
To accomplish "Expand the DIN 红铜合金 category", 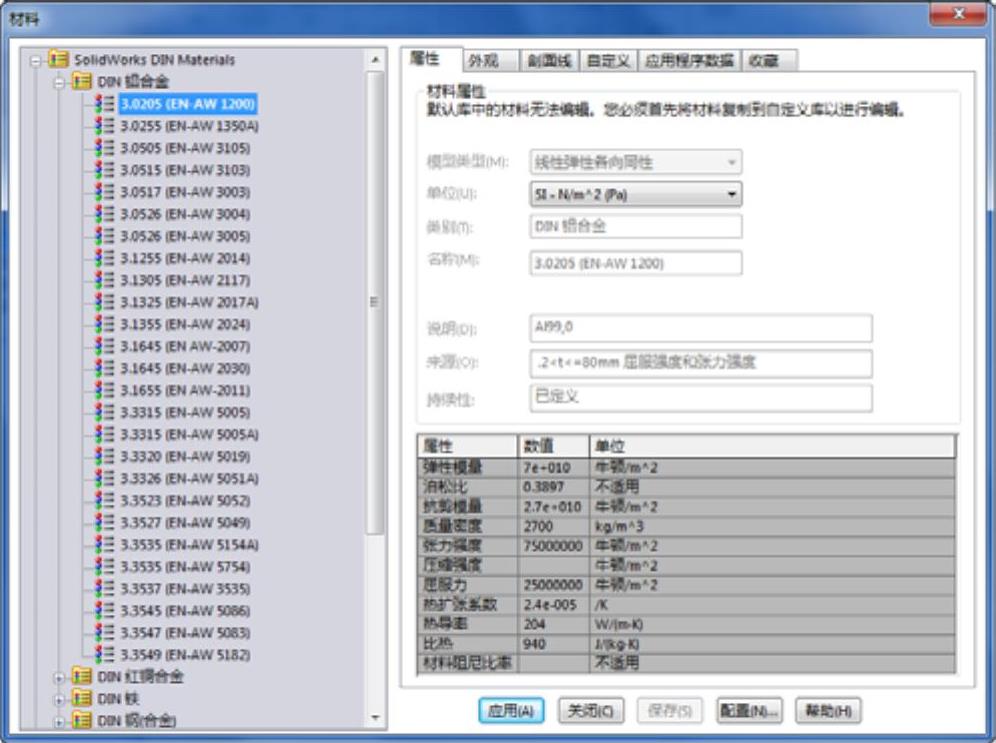I will click(60, 678).
